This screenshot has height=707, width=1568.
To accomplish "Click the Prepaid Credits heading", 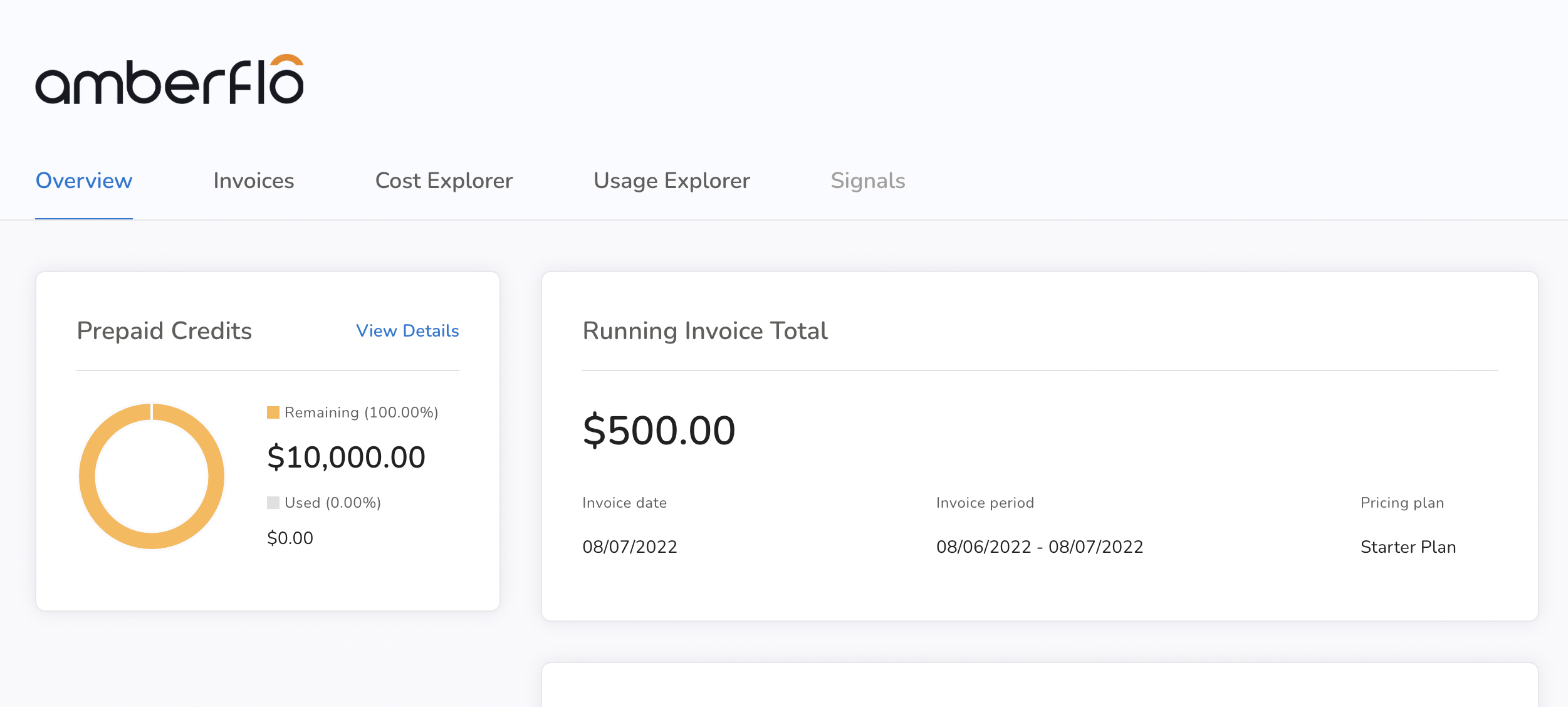I will pyautogui.click(x=164, y=331).
